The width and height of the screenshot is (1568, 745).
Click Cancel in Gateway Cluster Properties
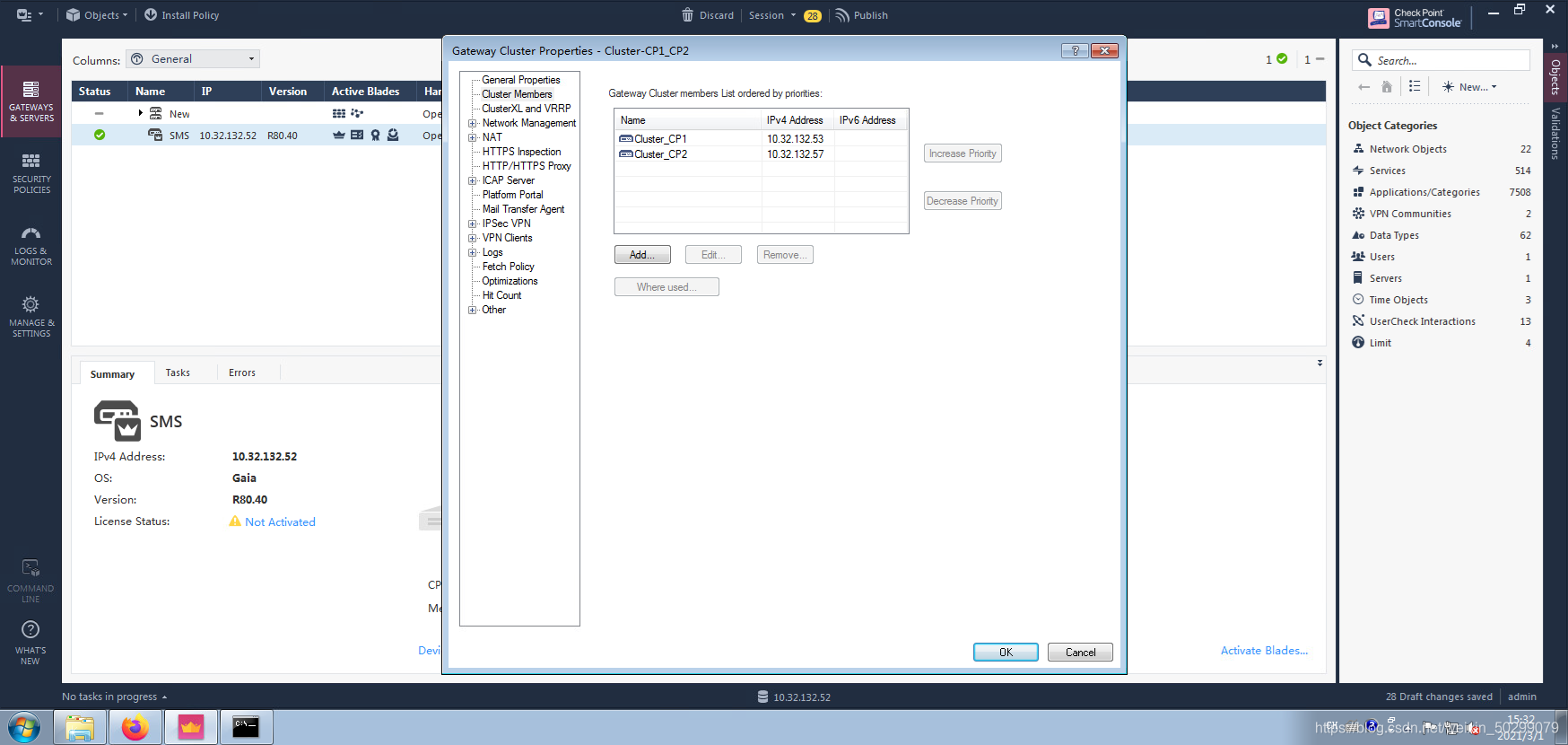1080,653
